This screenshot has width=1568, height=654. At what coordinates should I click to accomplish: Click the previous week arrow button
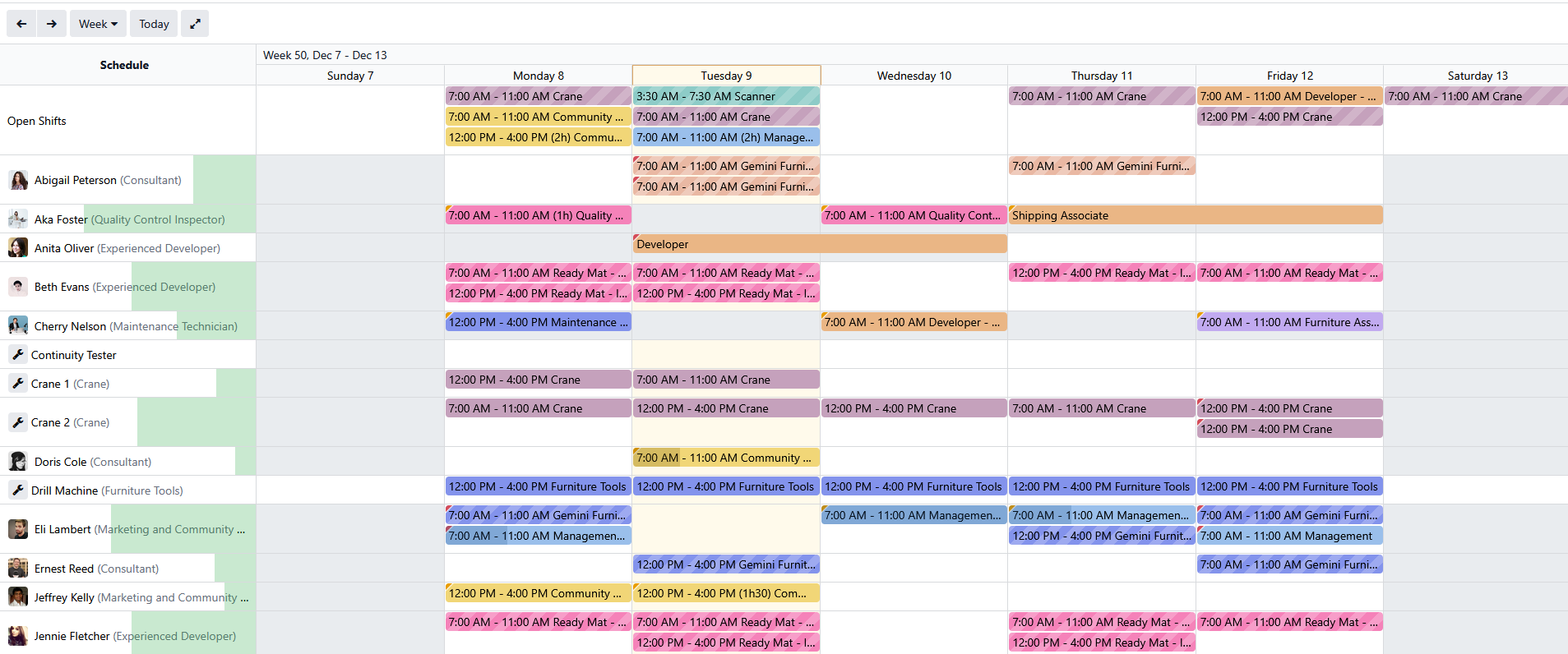tap(21, 24)
